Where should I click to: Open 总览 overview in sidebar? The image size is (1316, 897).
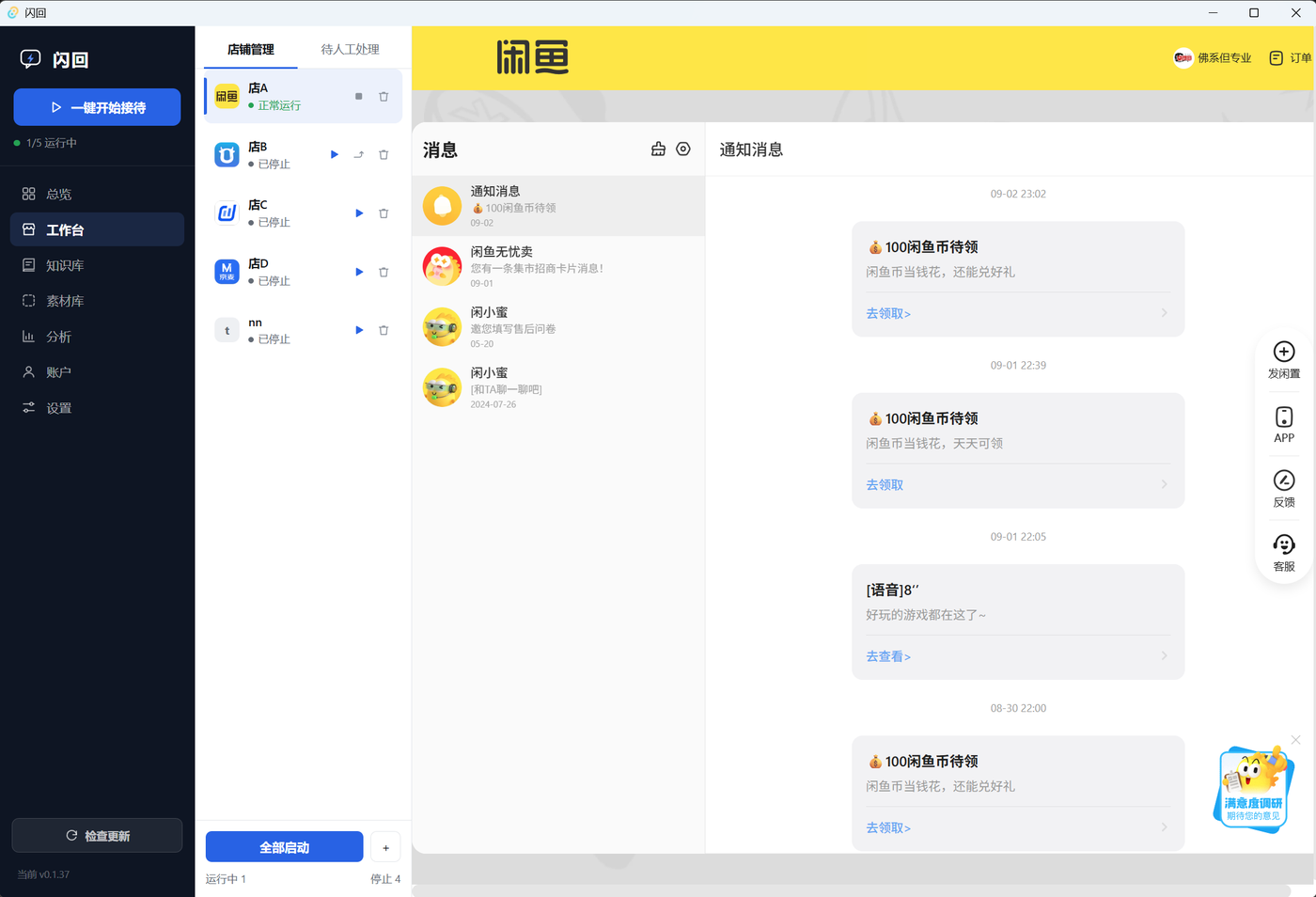pos(97,194)
